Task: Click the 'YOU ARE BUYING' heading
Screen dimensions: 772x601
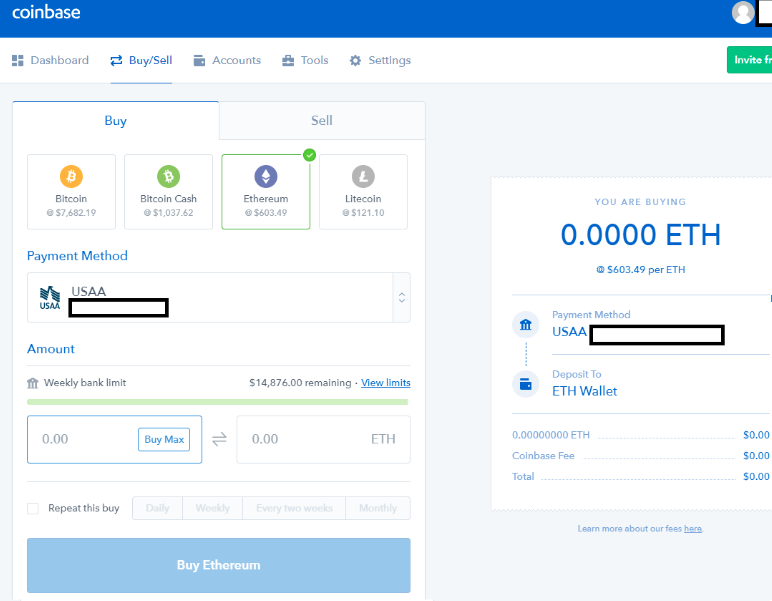Action: coord(640,202)
